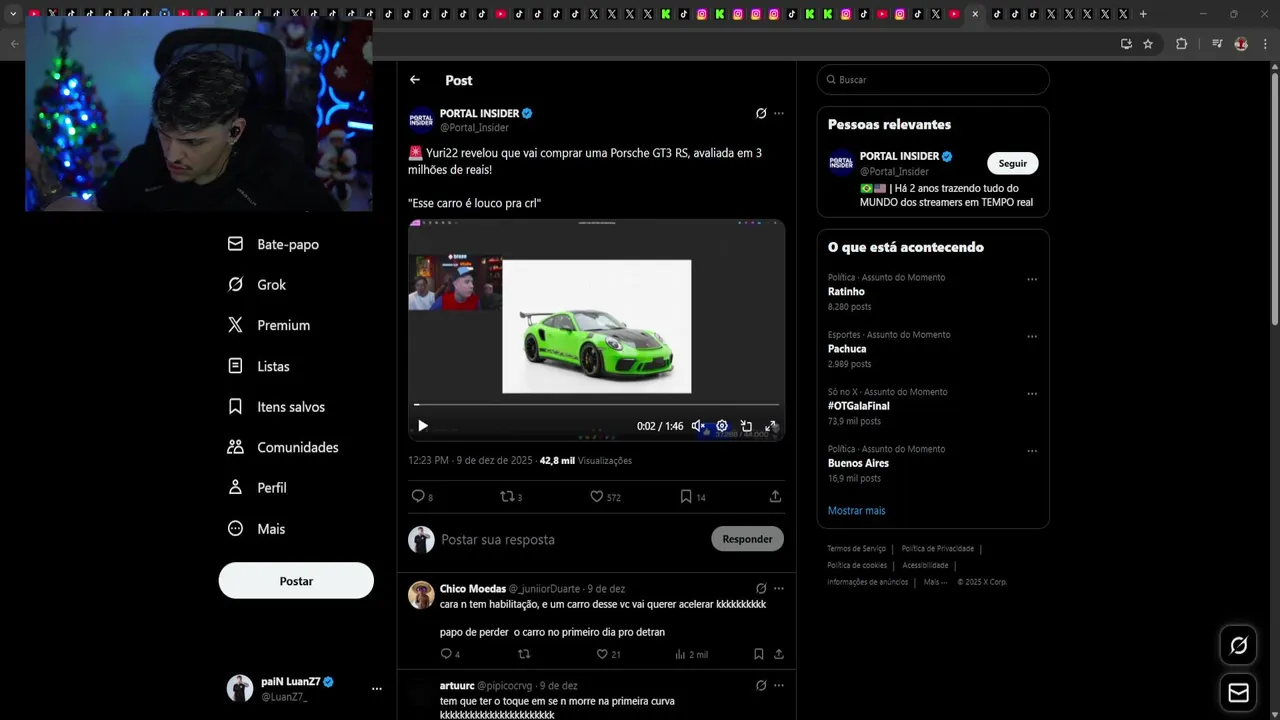This screenshot has height=720, width=1280.
Task: Bookmark Chico Moedas comment
Action: pos(759,654)
